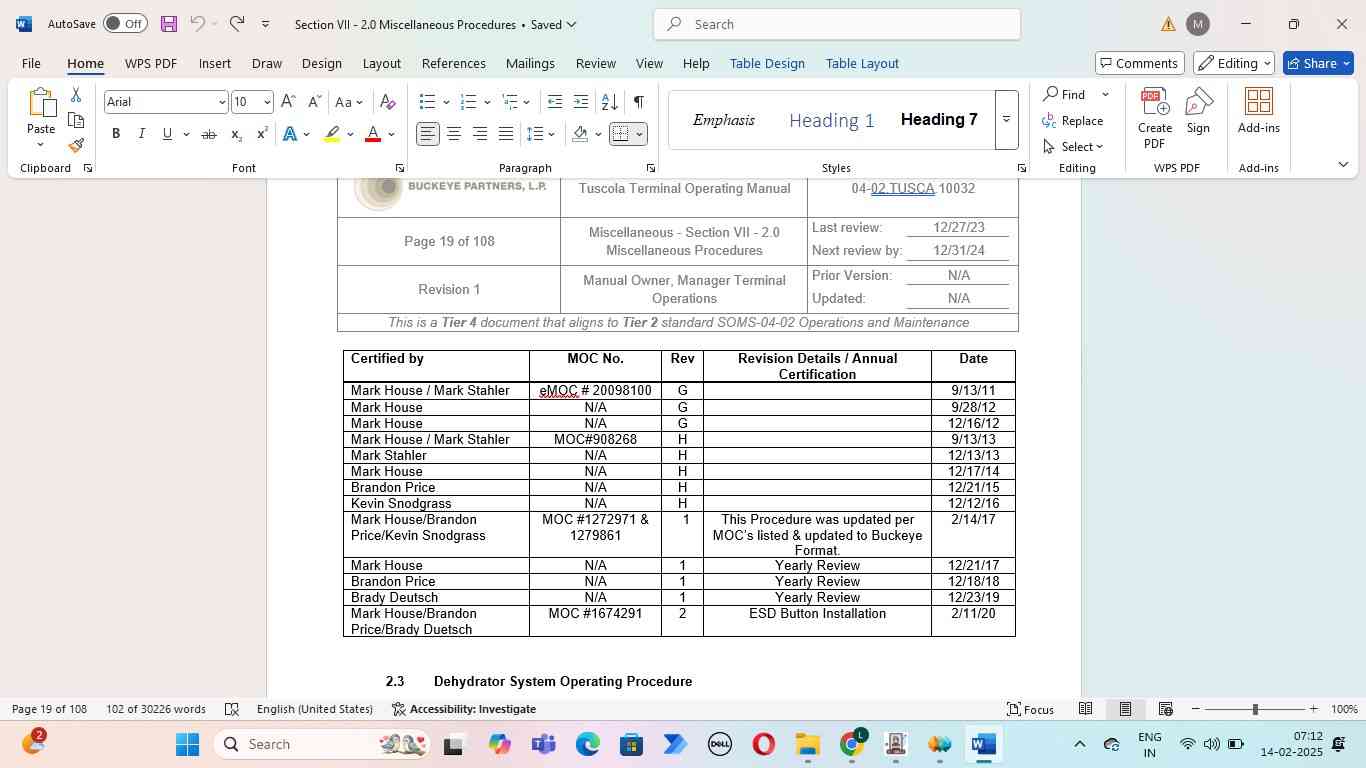Apply strikethrough formatting
This screenshot has width=1366, height=768.
click(208, 134)
